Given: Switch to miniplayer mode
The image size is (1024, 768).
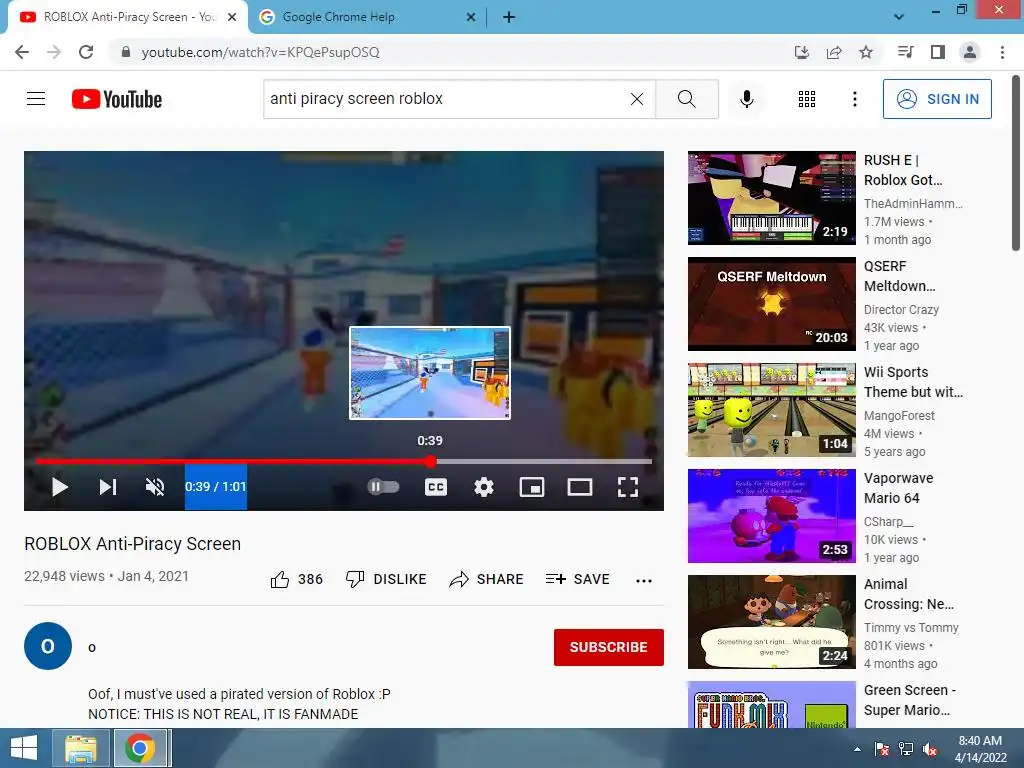Looking at the screenshot, I should click(x=532, y=487).
